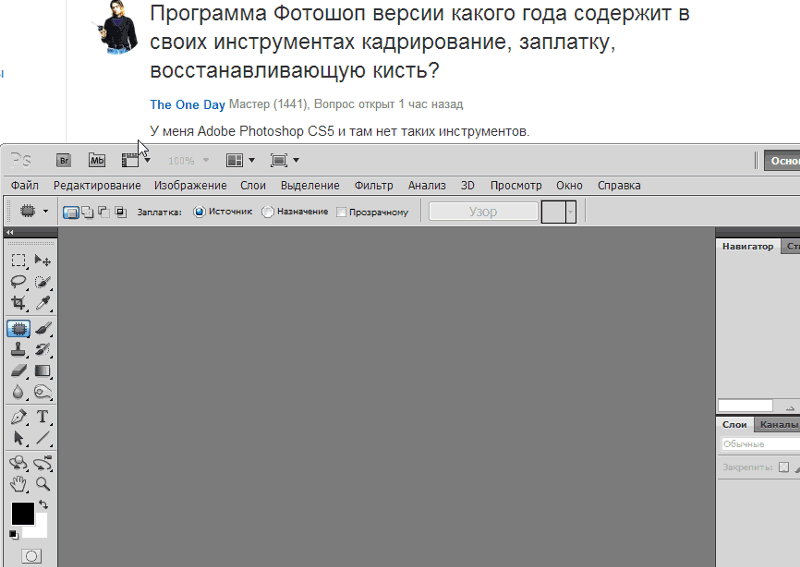Screen dimensions: 800x567
Task: Select the Rectangular Marquee tool
Action: pyautogui.click(x=18, y=261)
